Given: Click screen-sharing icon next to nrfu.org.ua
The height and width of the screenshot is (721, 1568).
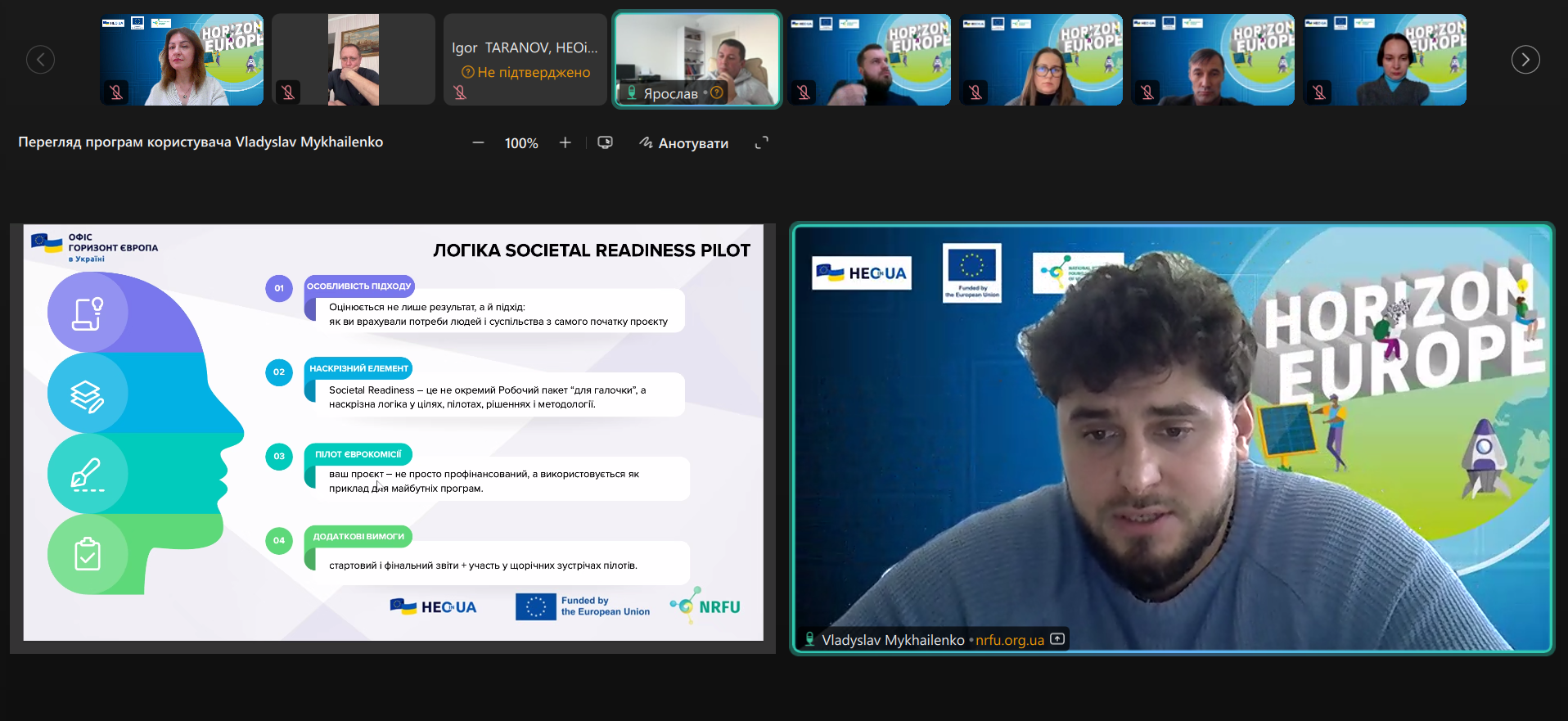Looking at the screenshot, I should click(1057, 639).
